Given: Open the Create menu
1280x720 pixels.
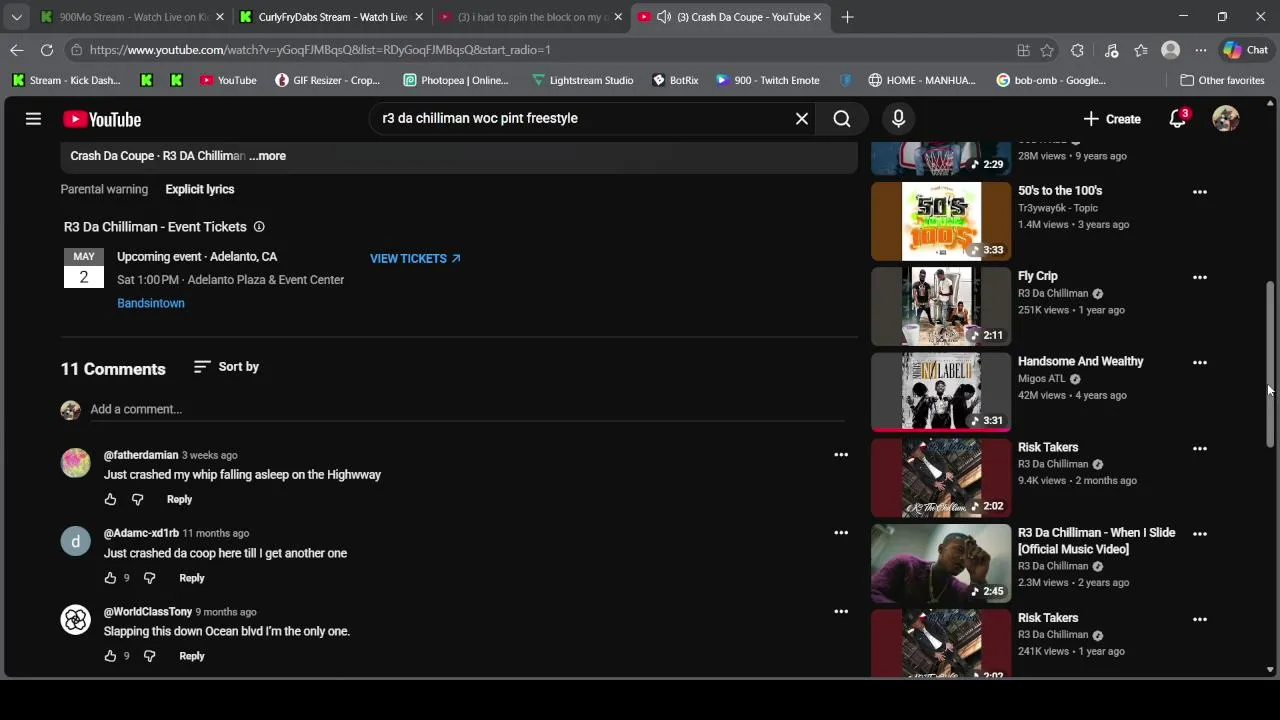Looking at the screenshot, I should 1111,119.
